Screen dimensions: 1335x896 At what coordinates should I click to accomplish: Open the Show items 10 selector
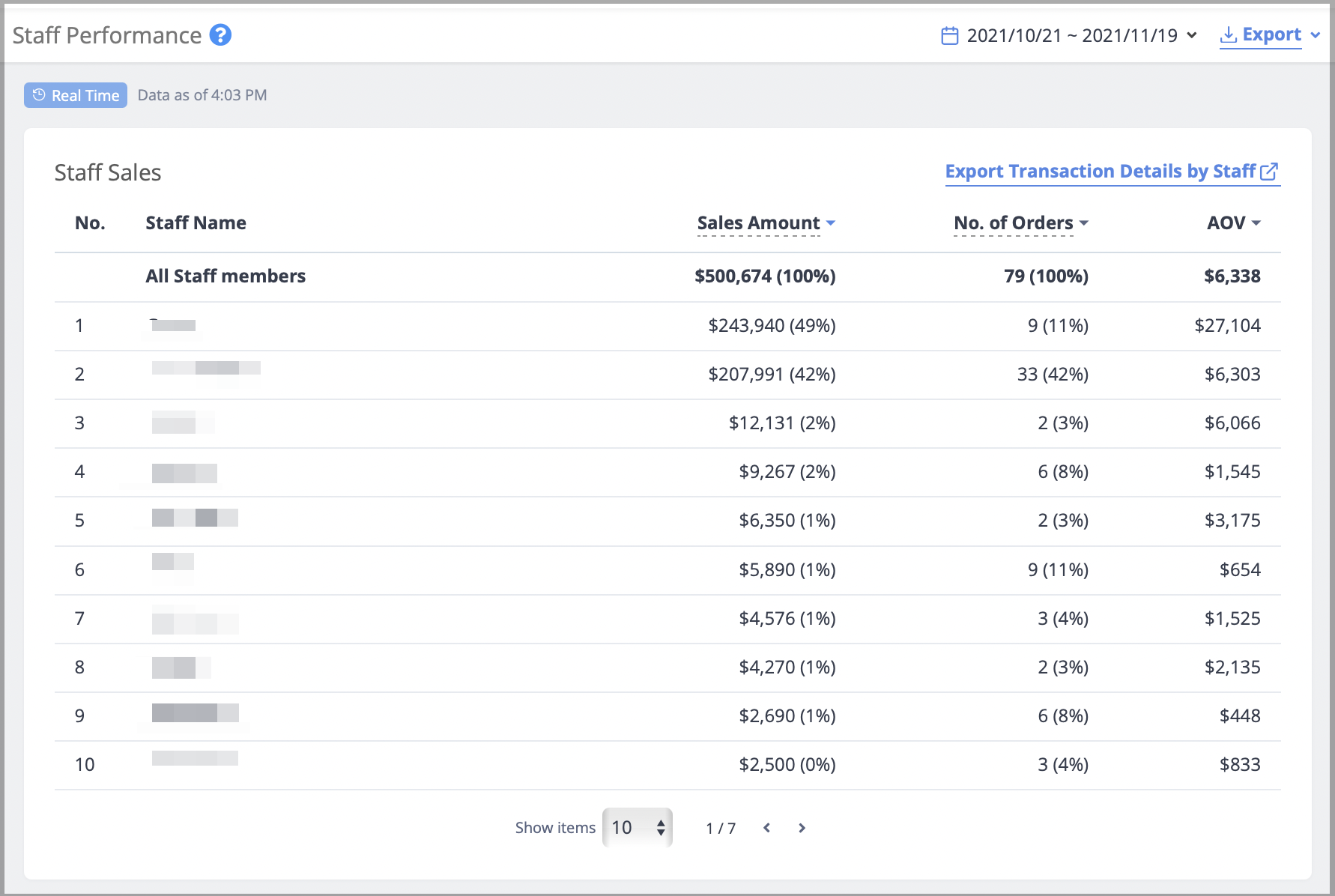638,827
